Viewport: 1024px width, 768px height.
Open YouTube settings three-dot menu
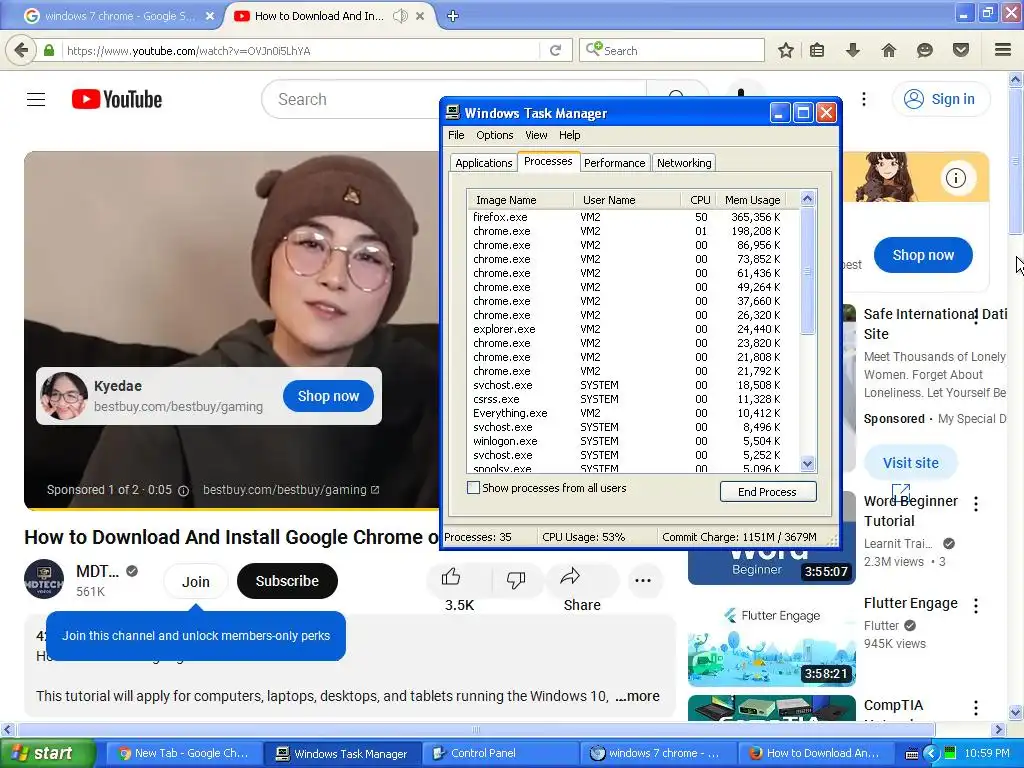click(x=863, y=99)
